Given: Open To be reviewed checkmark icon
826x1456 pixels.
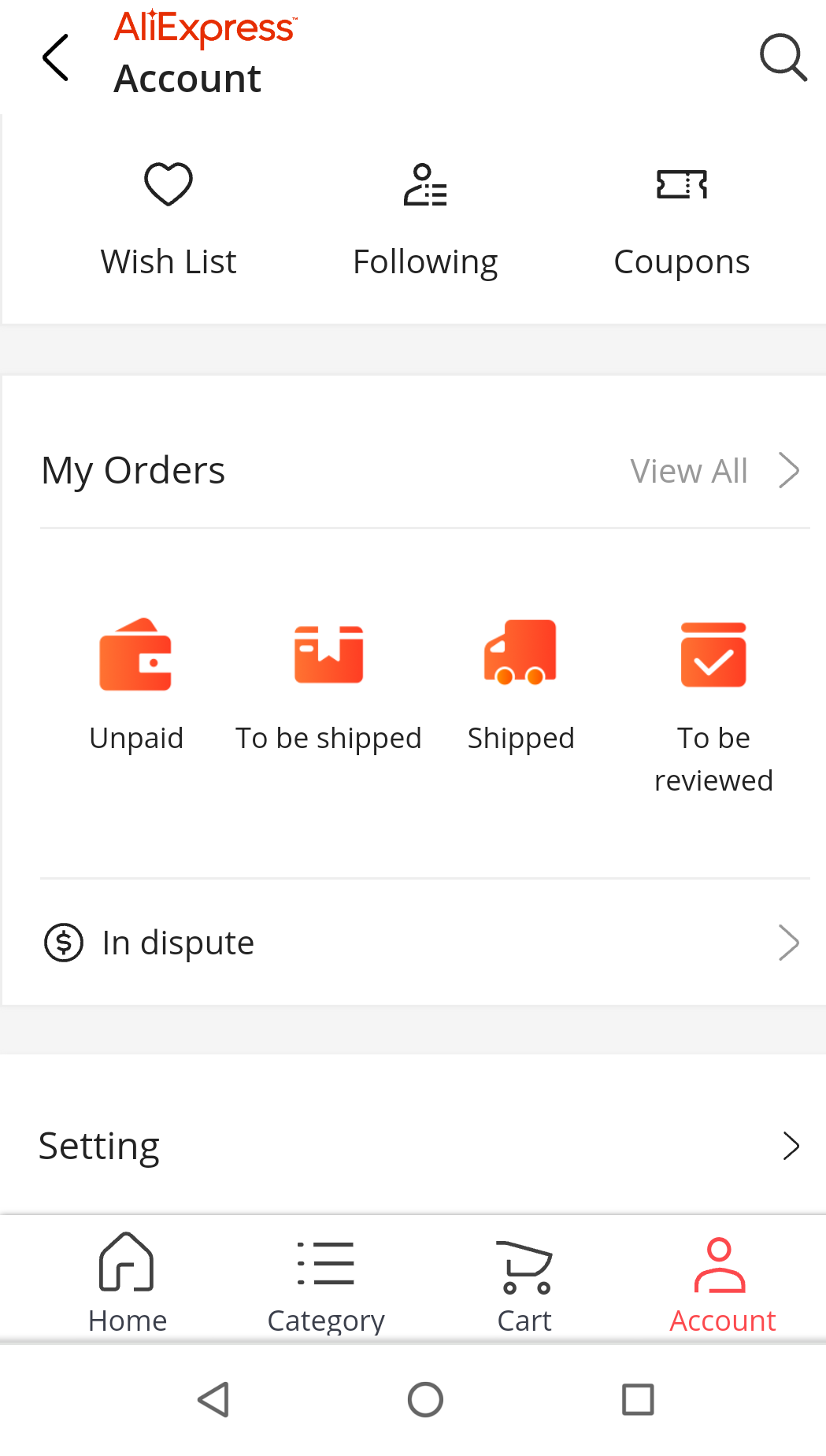Looking at the screenshot, I should pyautogui.click(x=713, y=654).
